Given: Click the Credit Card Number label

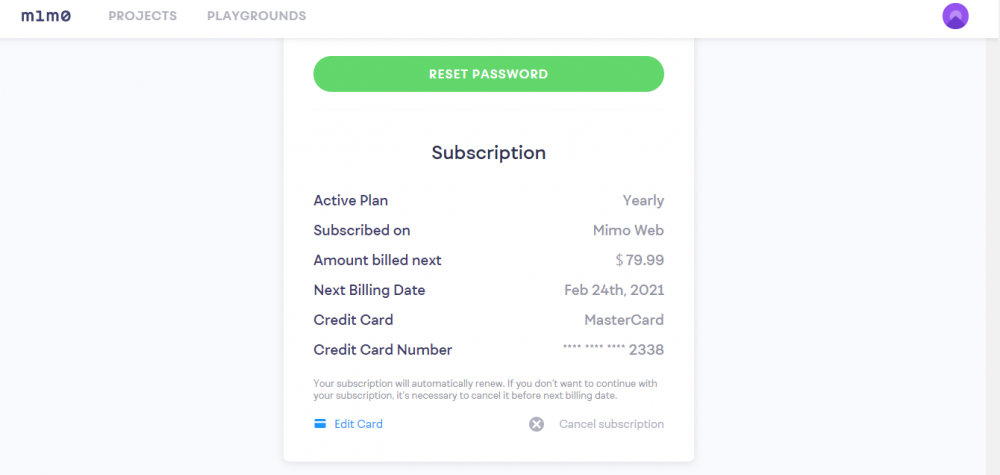Looking at the screenshot, I should (x=383, y=350).
